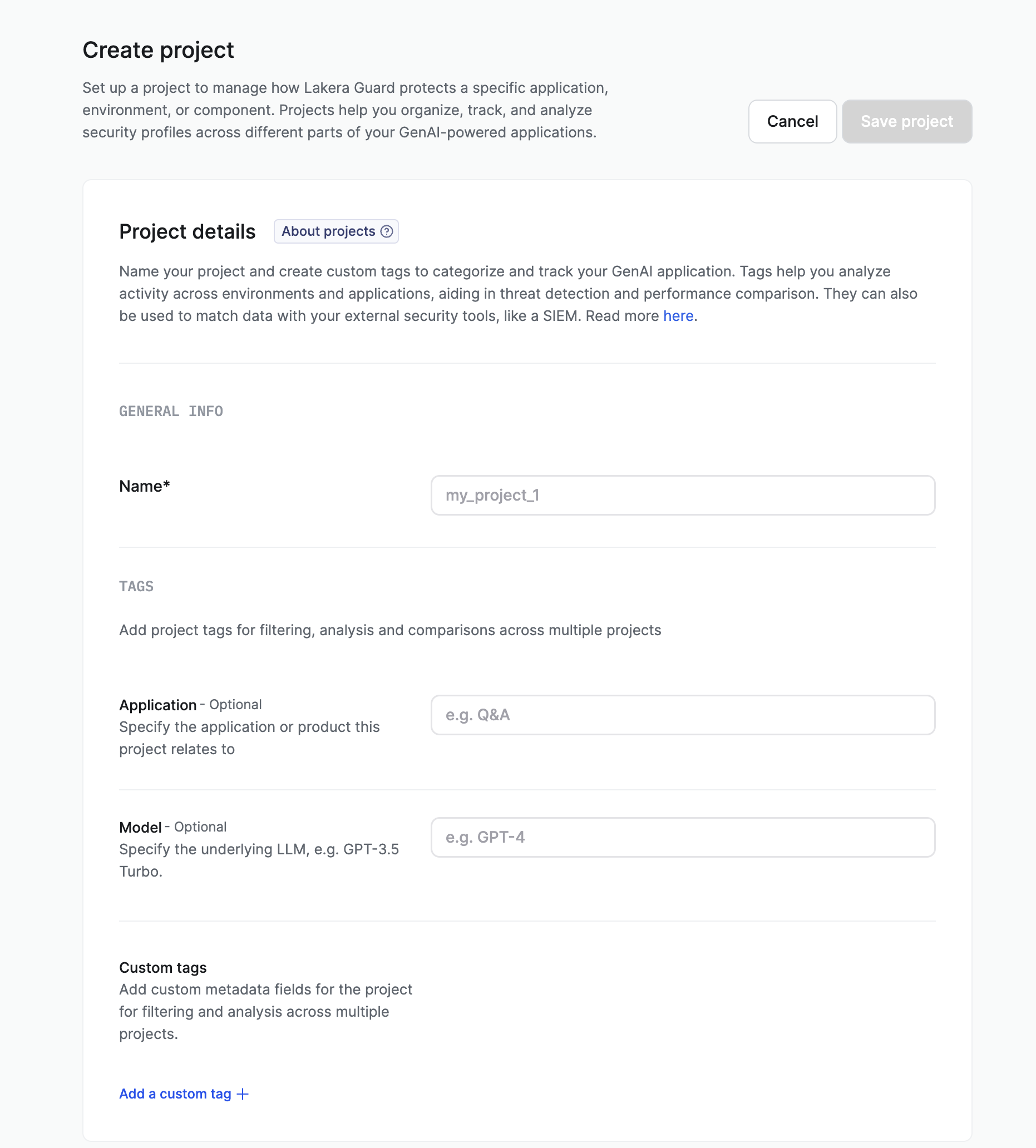Click the Application tag input field
The height and width of the screenshot is (1148, 1036).
[x=682, y=715]
